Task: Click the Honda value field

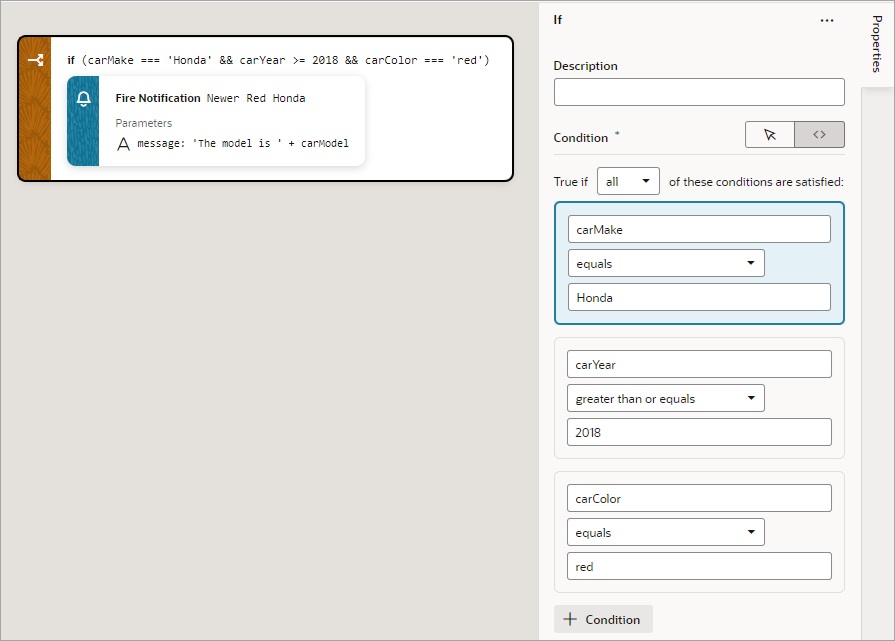Action: click(x=699, y=297)
